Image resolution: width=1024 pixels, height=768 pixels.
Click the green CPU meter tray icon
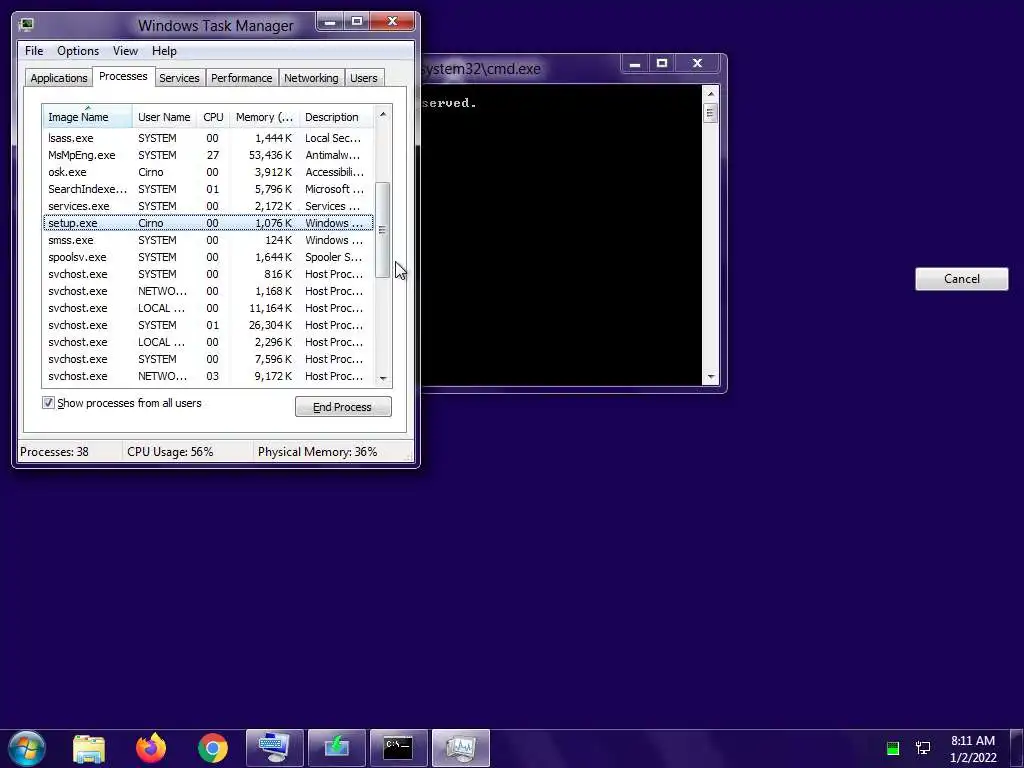click(x=893, y=748)
